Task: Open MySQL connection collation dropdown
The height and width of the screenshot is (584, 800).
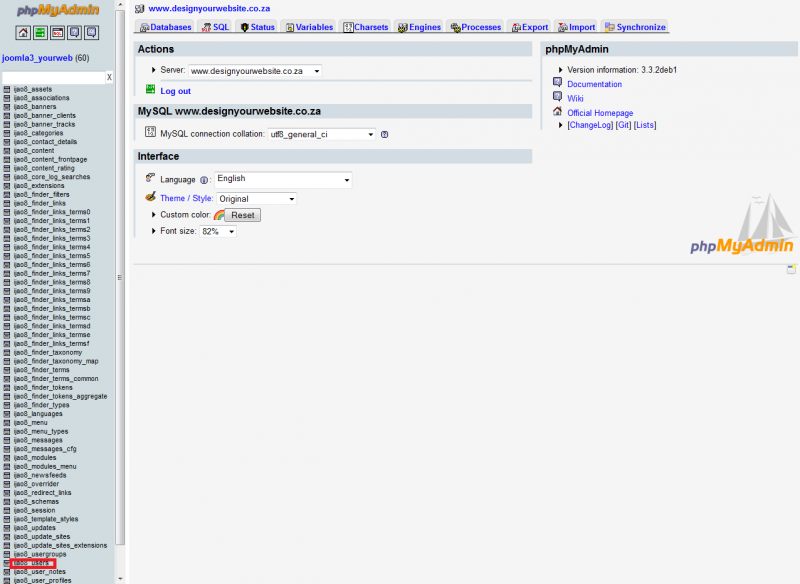Action: [322, 134]
